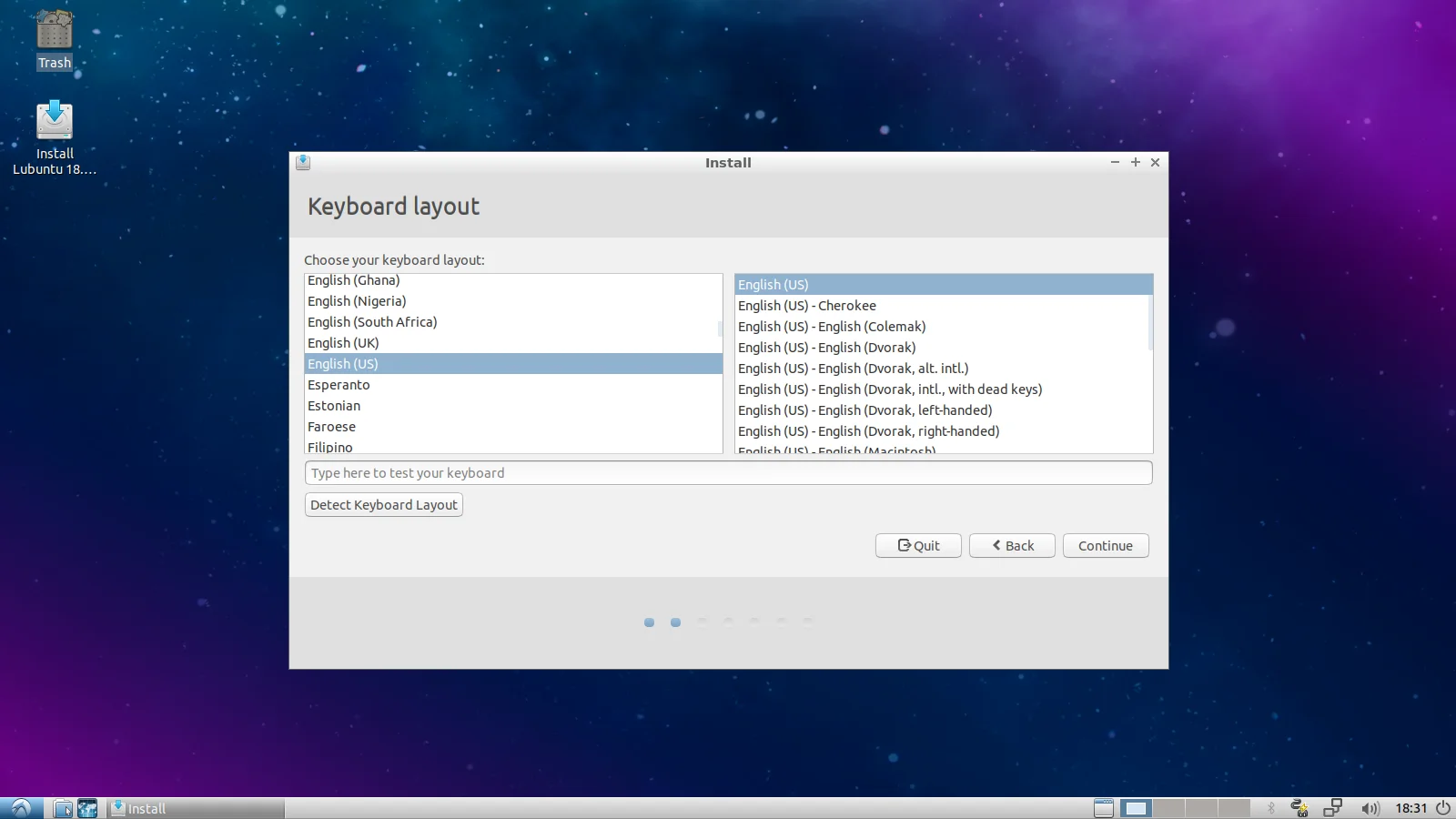Launch the web browser from the taskbar
Screen dimensions: 1456x819
(87, 808)
